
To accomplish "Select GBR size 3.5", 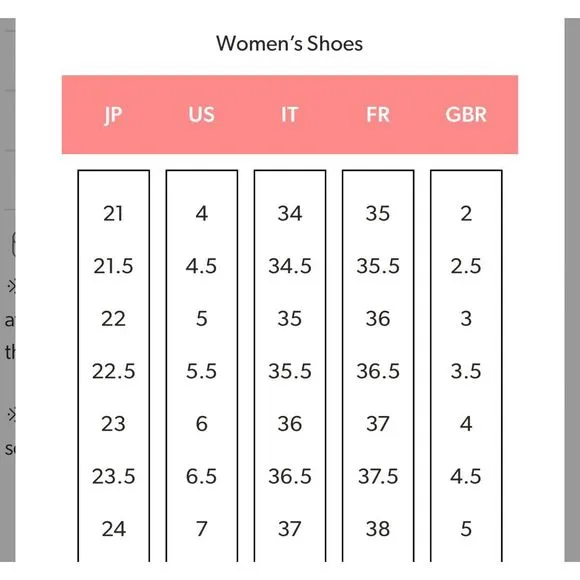I will point(466,371).
